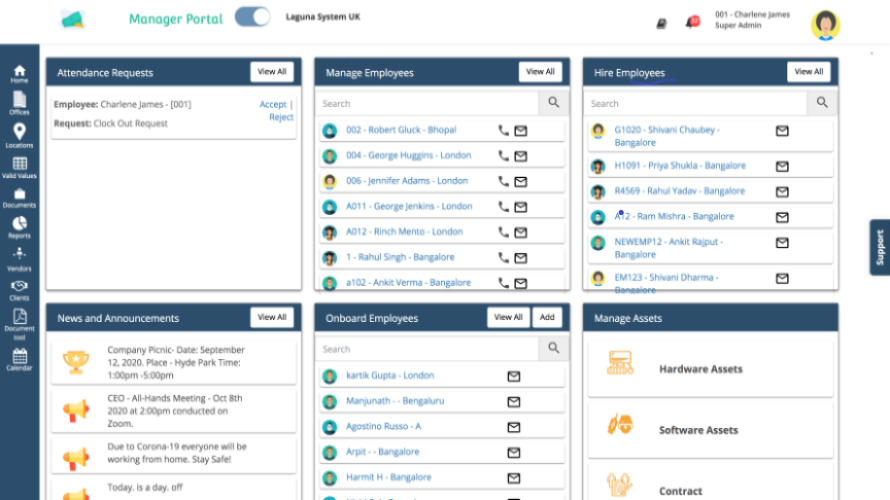
Task: Open Agostino Russo - A
Action: tap(384, 427)
